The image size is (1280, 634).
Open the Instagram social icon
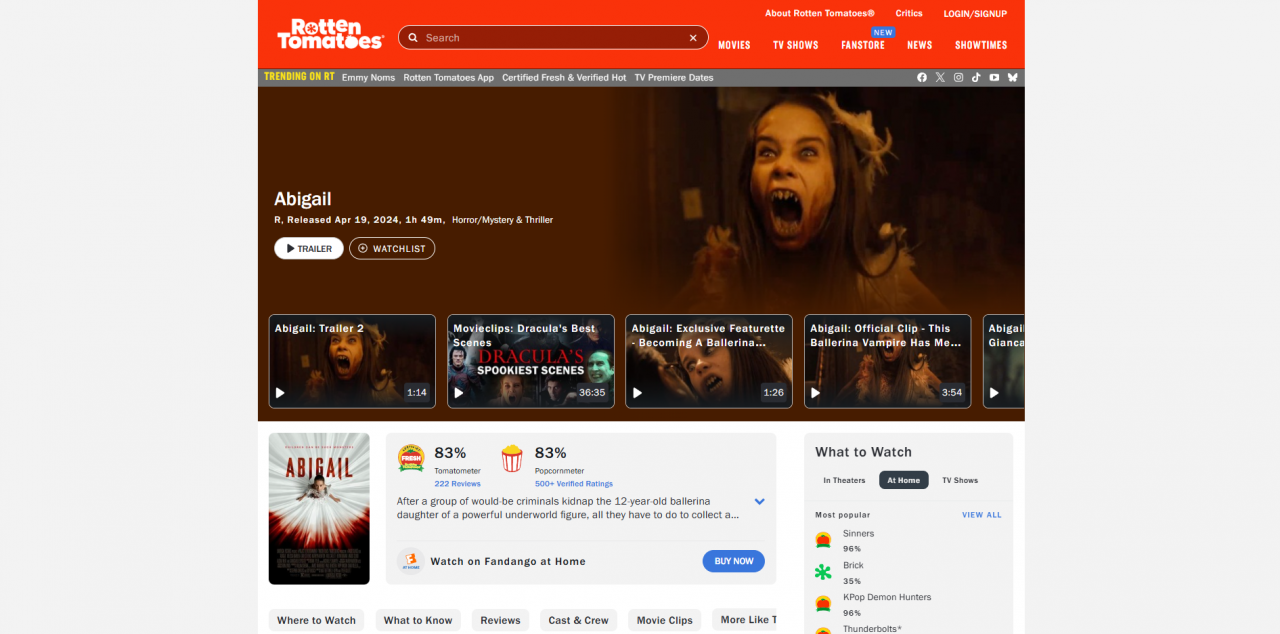tap(958, 77)
